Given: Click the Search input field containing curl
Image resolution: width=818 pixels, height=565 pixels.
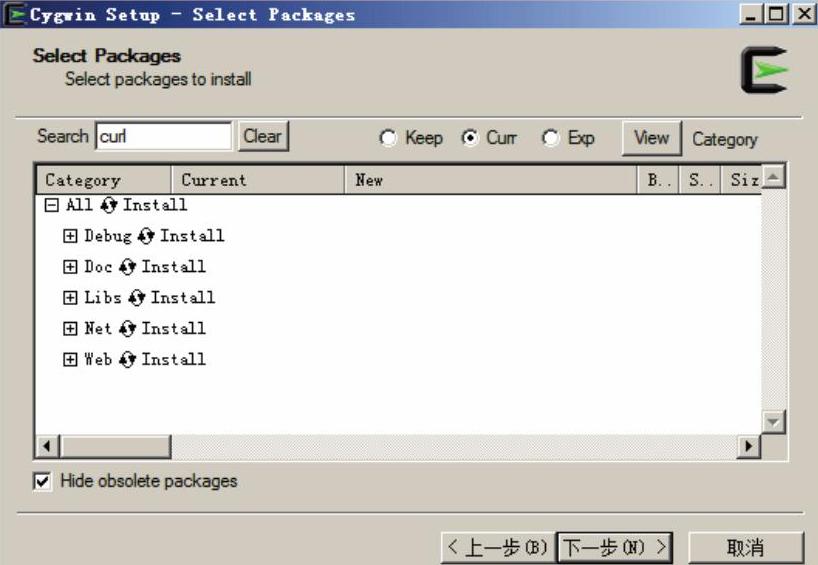Looking at the screenshot, I should tap(163, 137).
